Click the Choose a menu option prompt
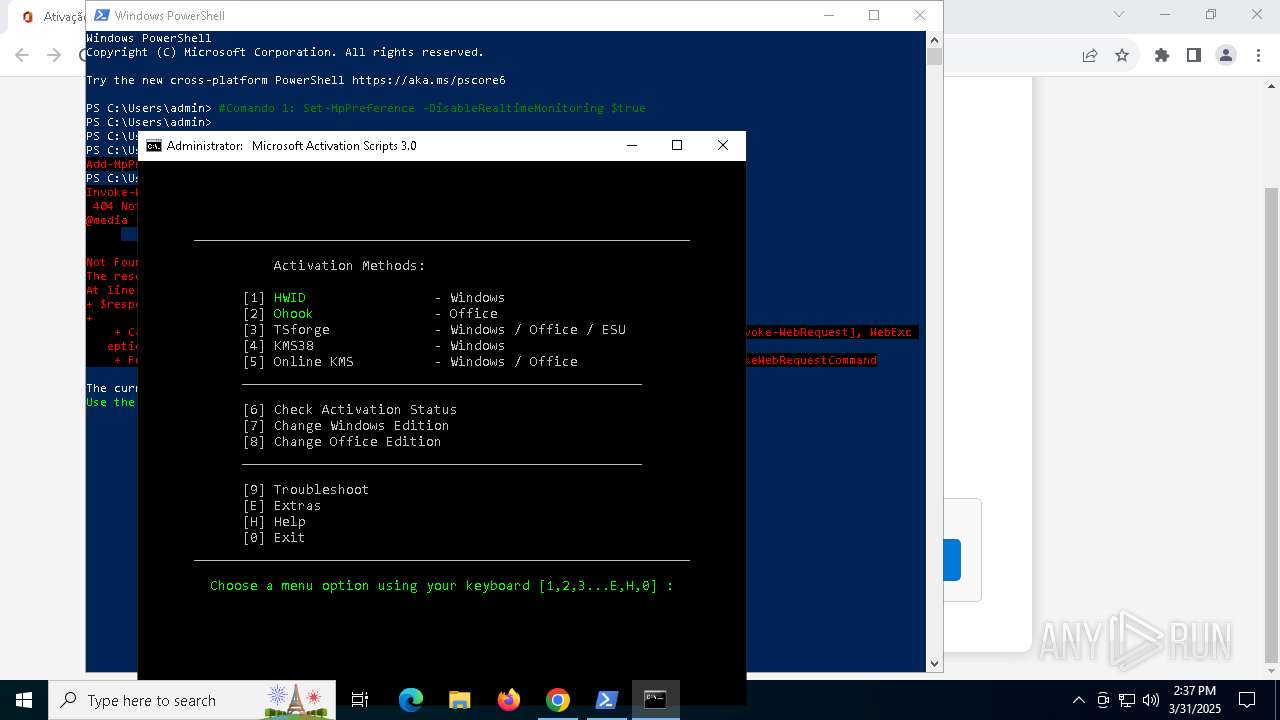This screenshot has width=1280, height=720. (442, 585)
